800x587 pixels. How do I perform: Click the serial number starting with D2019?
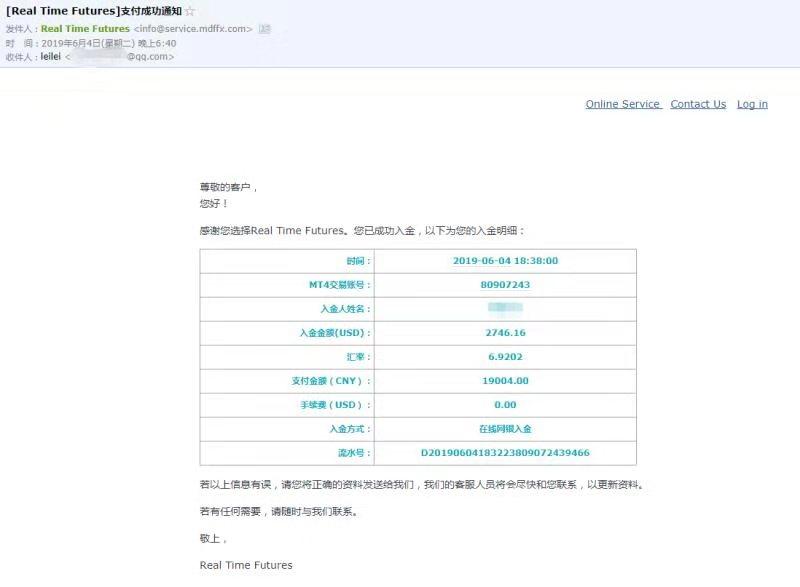point(505,453)
